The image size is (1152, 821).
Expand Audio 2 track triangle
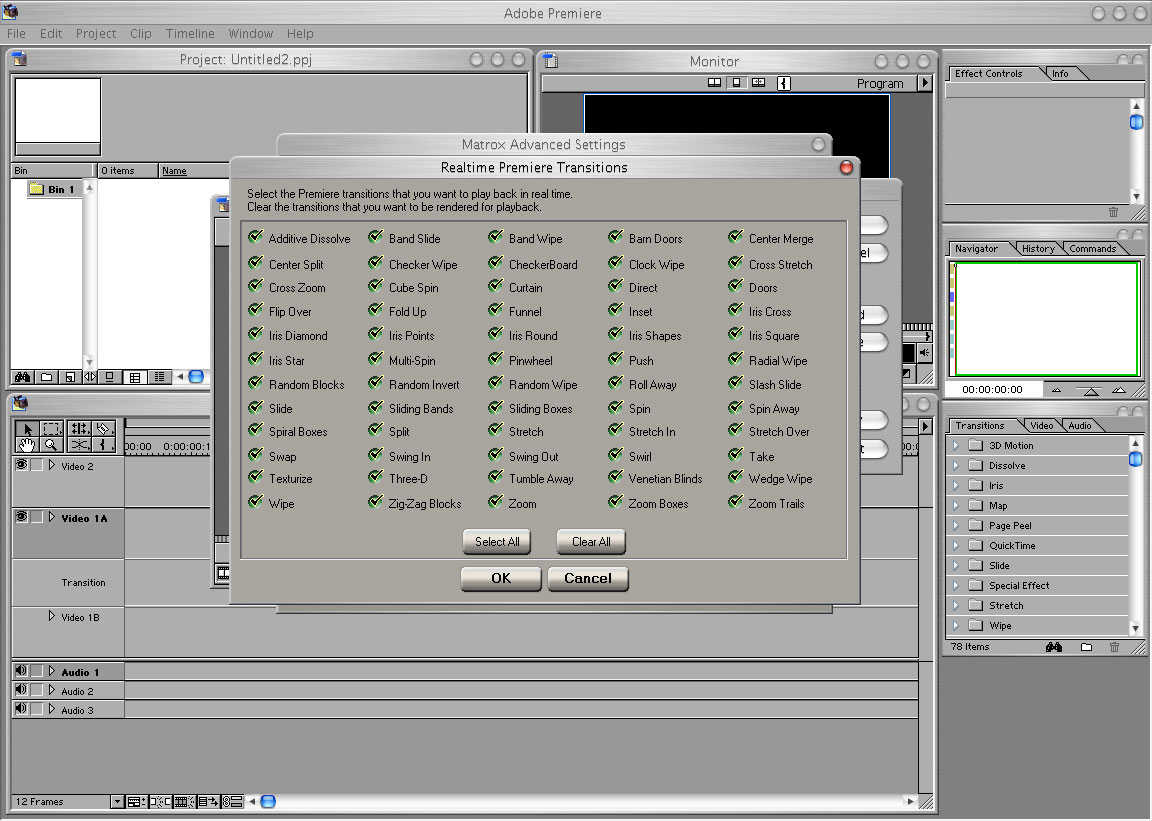point(51,690)
